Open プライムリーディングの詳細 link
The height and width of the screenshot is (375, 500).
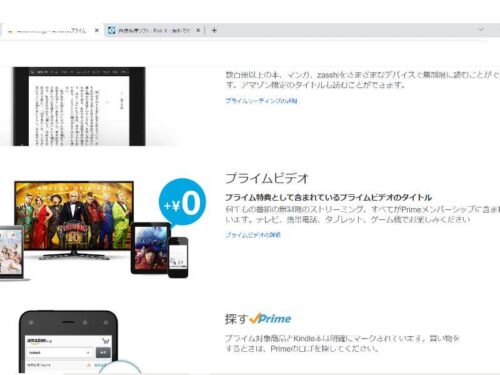tap(261, 101)
